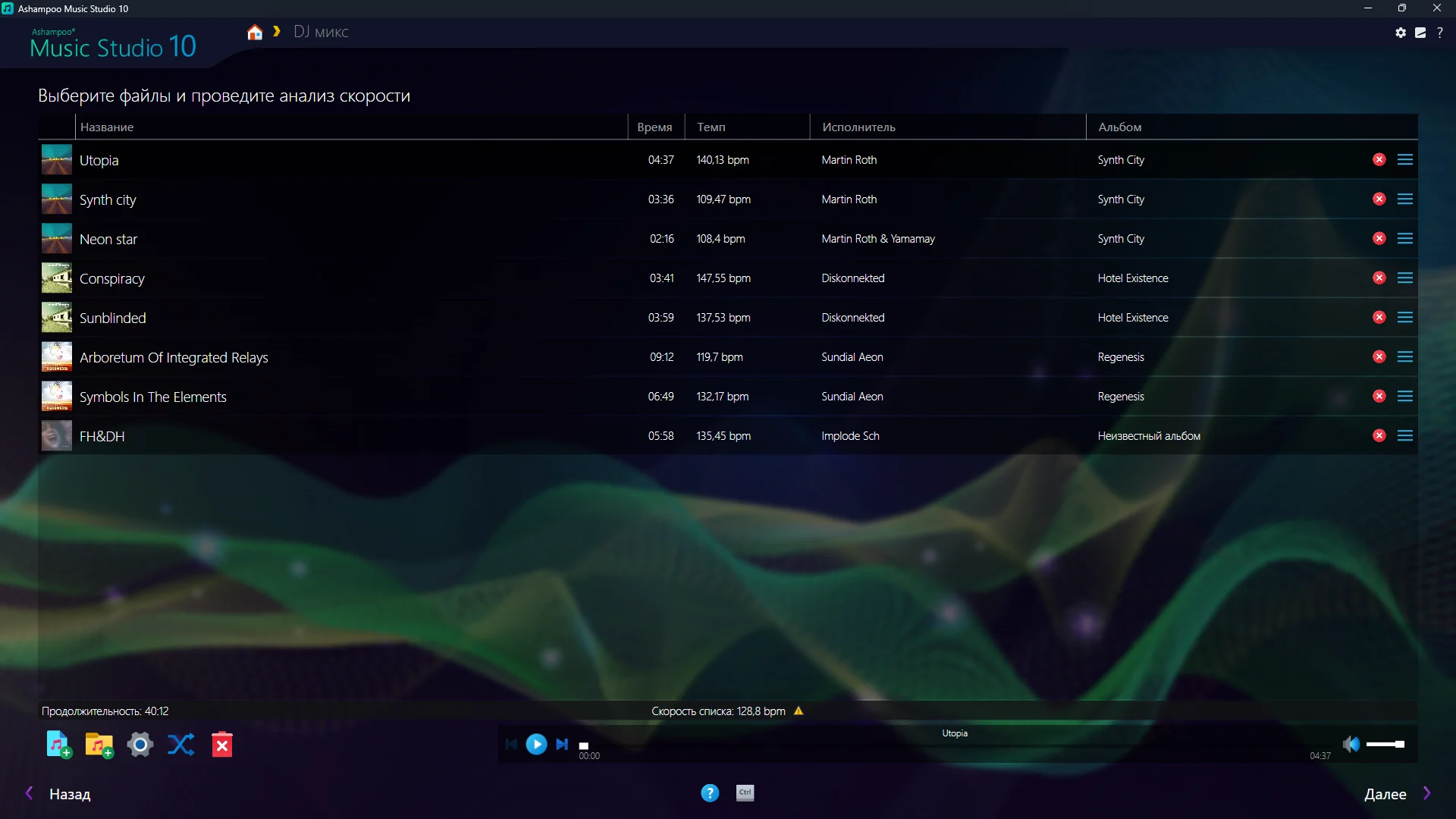1456x819 pixels.
Task: Click the blue help question mark
Action: [x=710, y=793]
